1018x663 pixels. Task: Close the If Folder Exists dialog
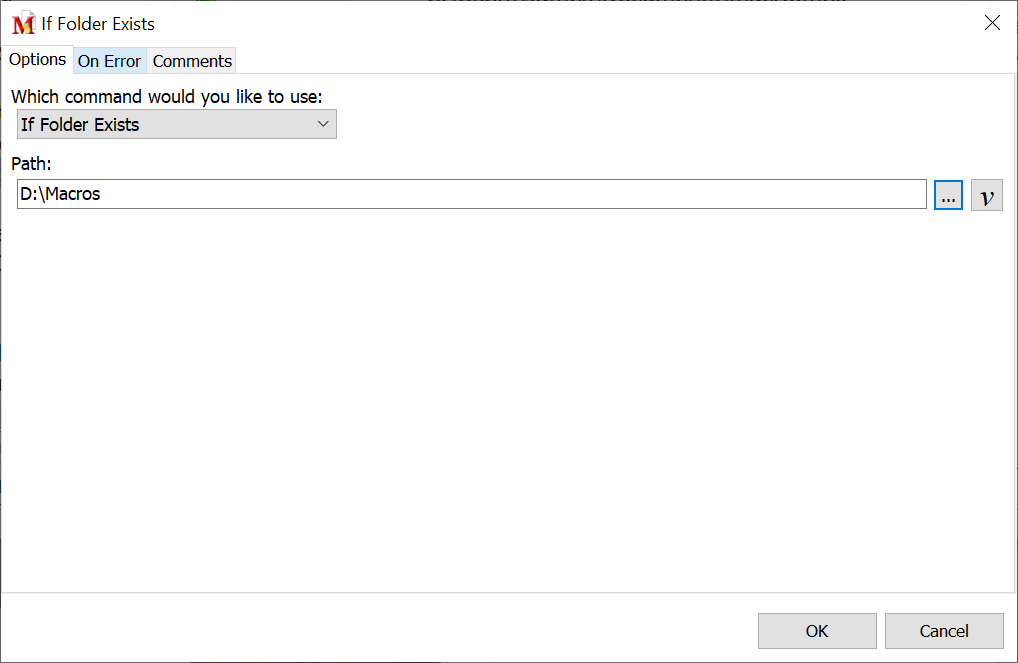point(992,23)
